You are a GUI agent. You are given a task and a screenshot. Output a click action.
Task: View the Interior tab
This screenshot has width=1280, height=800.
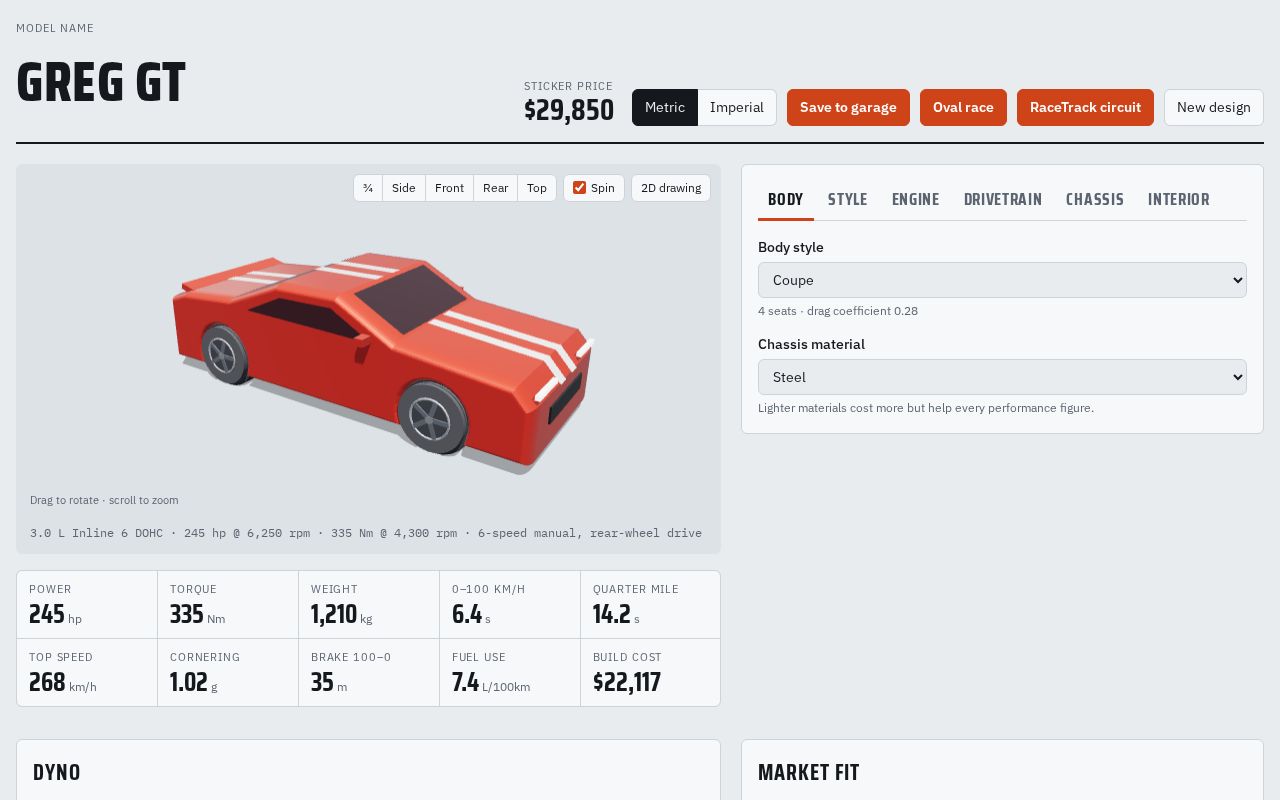pos(1179,200)
